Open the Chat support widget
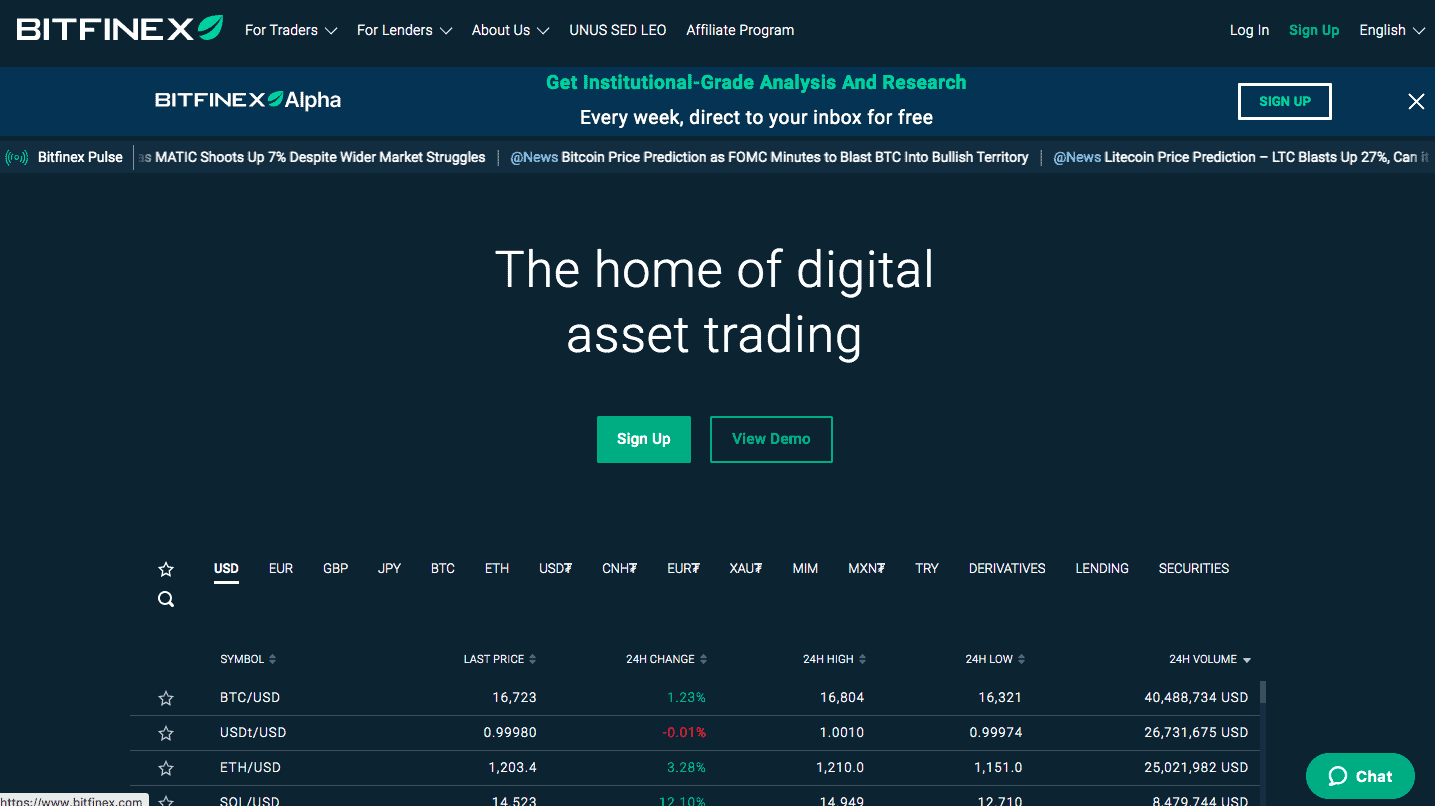This screenshot has width=1435, height=806. click(1360, 776)
